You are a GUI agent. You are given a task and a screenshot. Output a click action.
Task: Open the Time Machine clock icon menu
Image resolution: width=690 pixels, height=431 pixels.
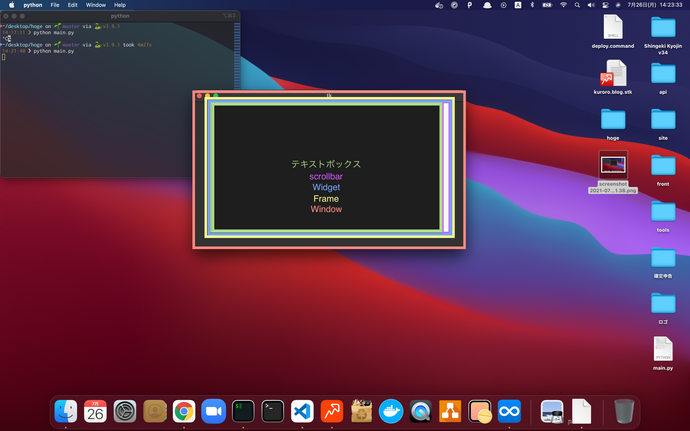click(503, 5)
